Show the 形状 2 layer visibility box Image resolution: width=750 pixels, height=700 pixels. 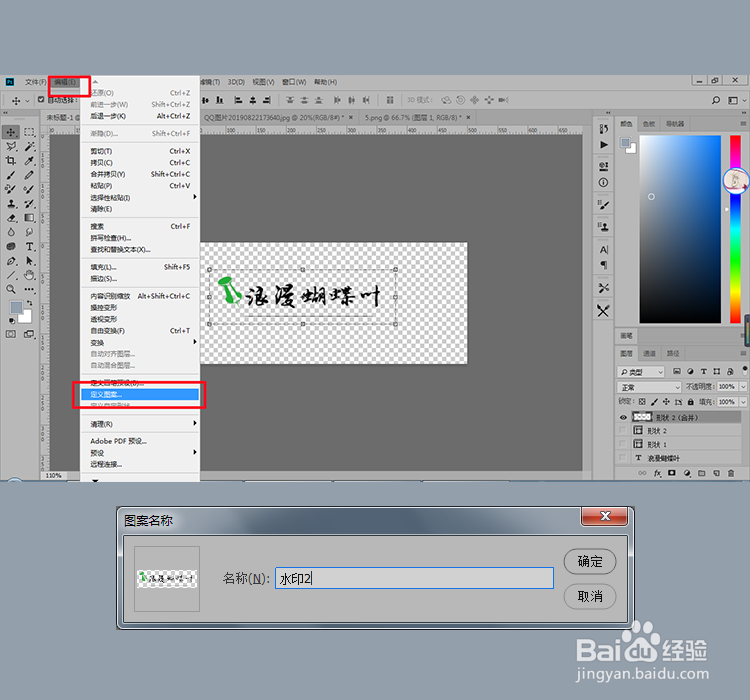(623, 431)
